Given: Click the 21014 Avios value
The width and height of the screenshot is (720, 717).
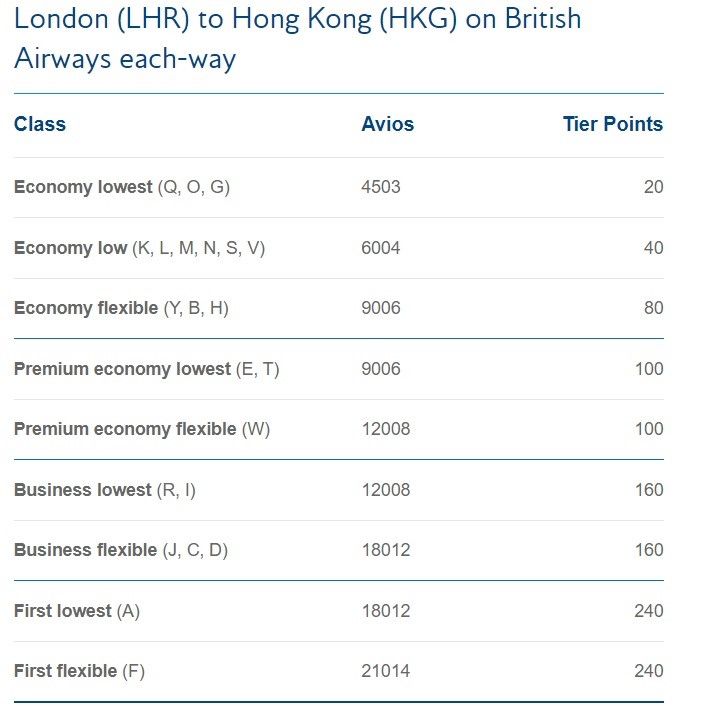Looking at the screenshot, I should [x=385, y=671].
